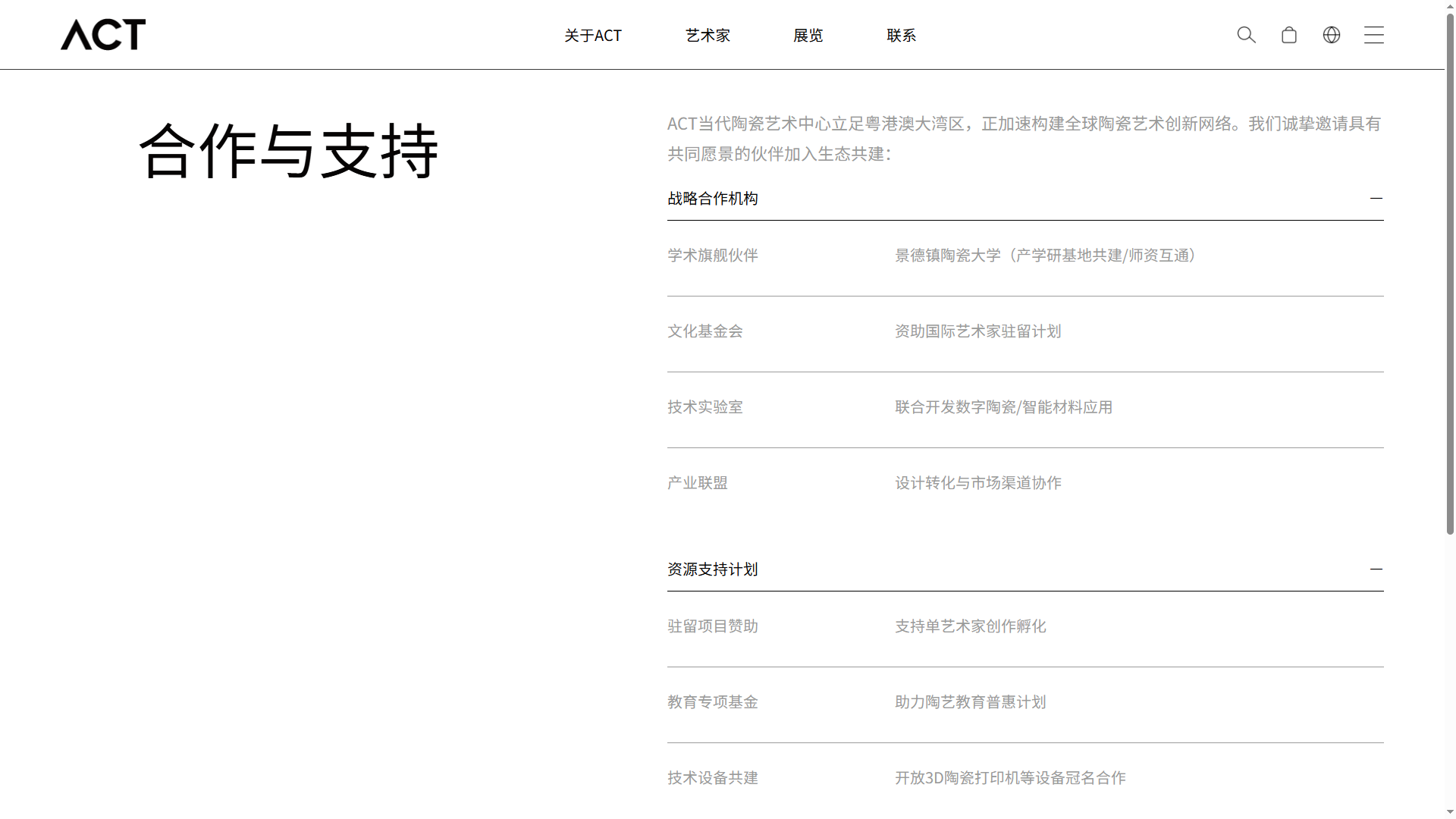Screen dimensions: 1456x819
Task: Click 资助国际艺术家驻留计划 text
Action: click(x=978, y=331)
